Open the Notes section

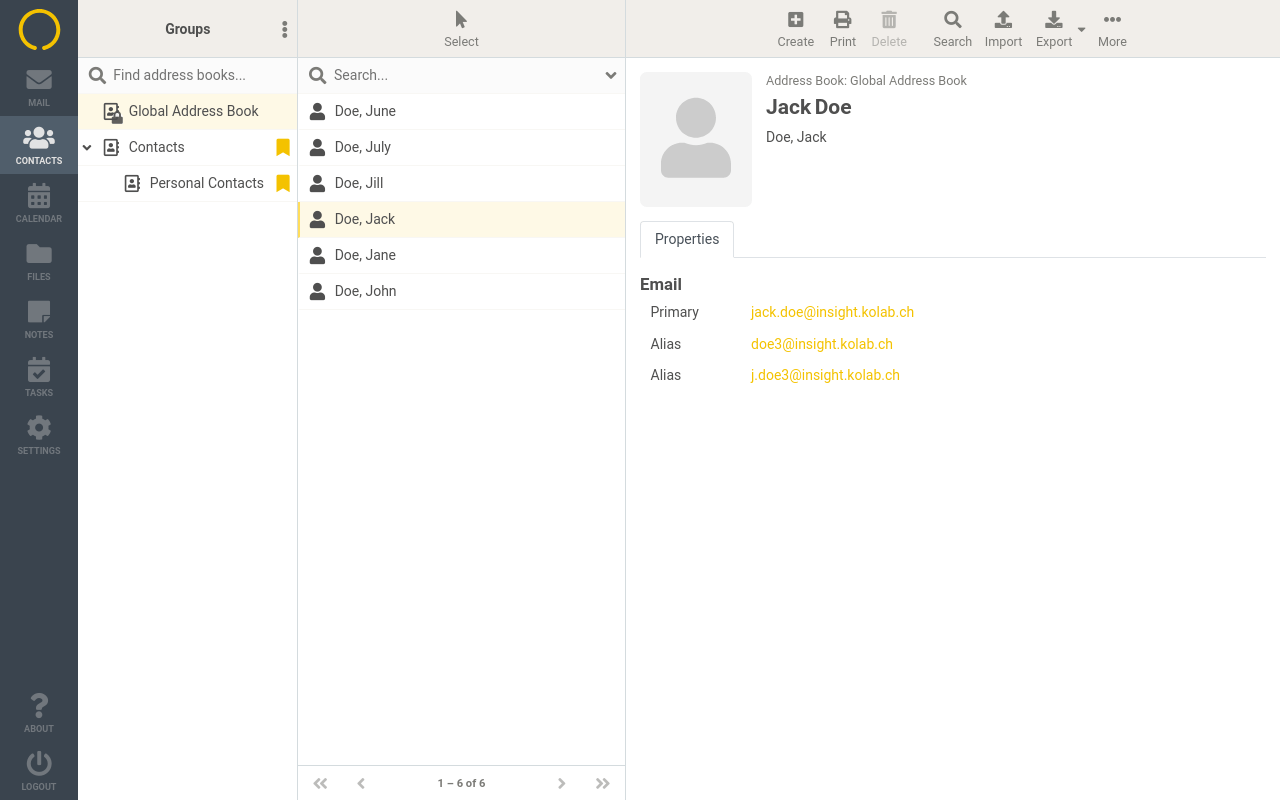(39, 319)
